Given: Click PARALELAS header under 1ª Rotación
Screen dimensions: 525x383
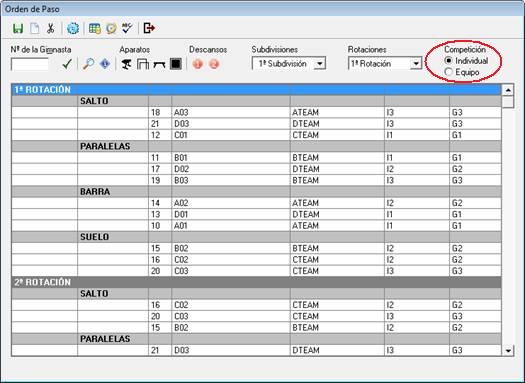Looking at the screenshot, I should pos(256,146).
